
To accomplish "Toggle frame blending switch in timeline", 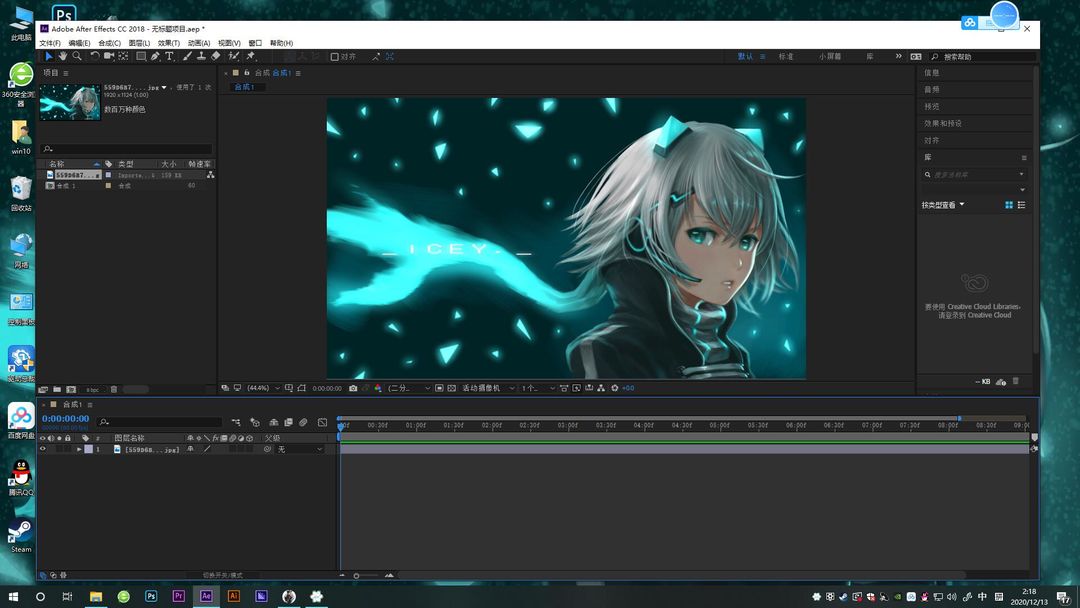I will tap(289, 422).
